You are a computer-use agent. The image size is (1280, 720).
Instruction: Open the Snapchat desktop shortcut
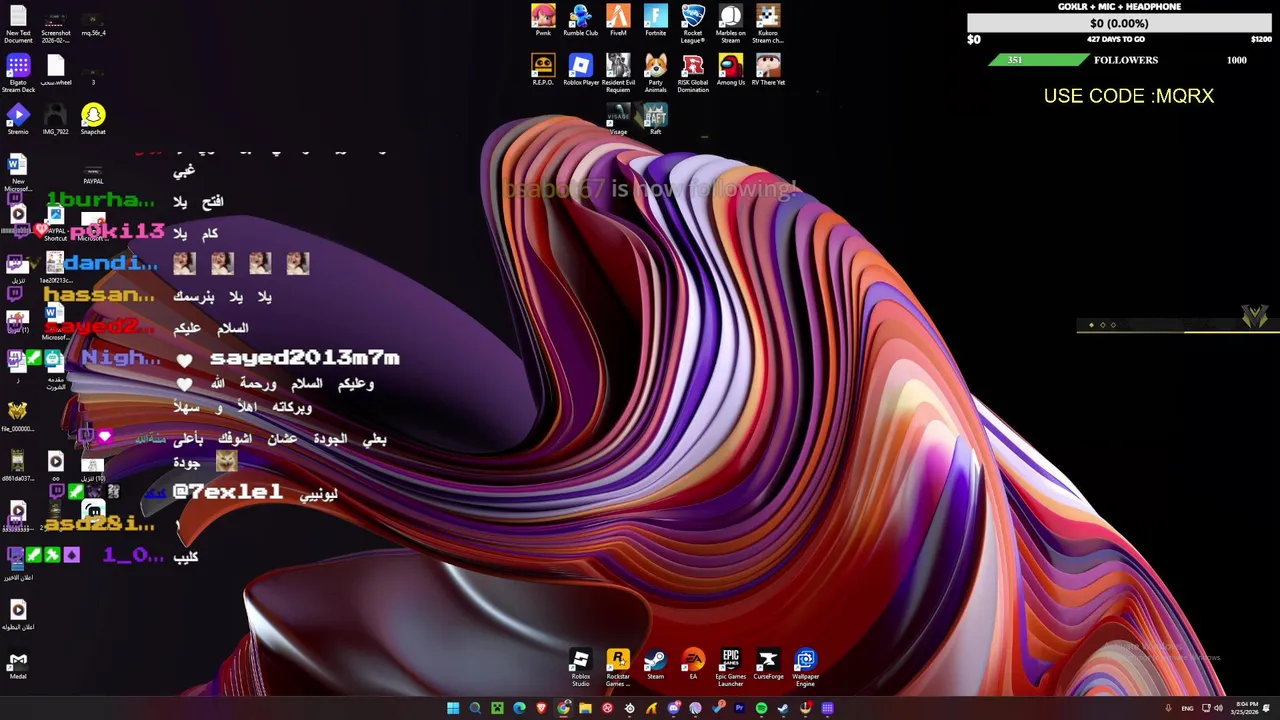coord(93,120)
